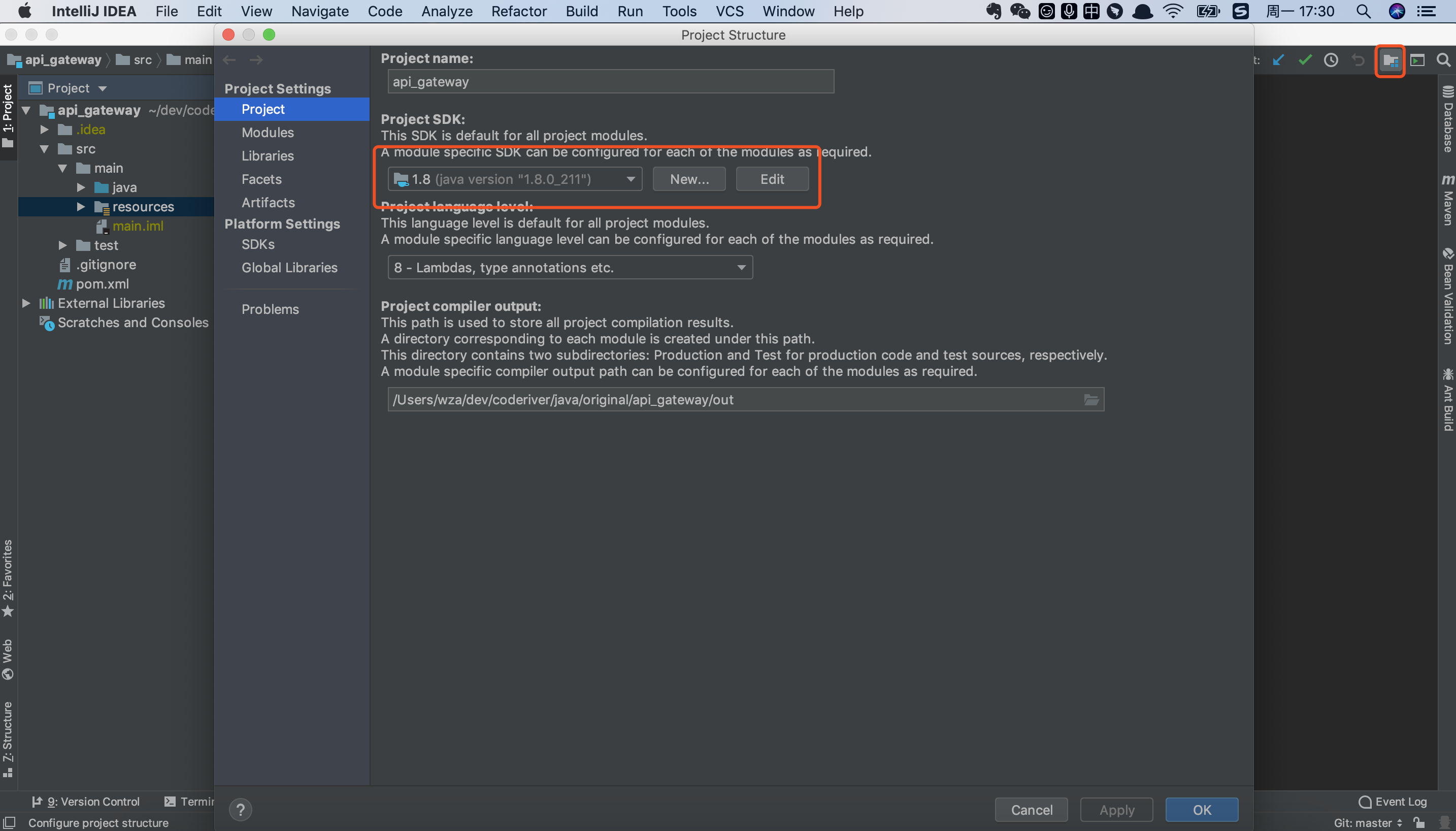The width and height of the screenshot is (1456, 831).
Task: Expand the External Libraries node
Action: (x=26, y=303)
